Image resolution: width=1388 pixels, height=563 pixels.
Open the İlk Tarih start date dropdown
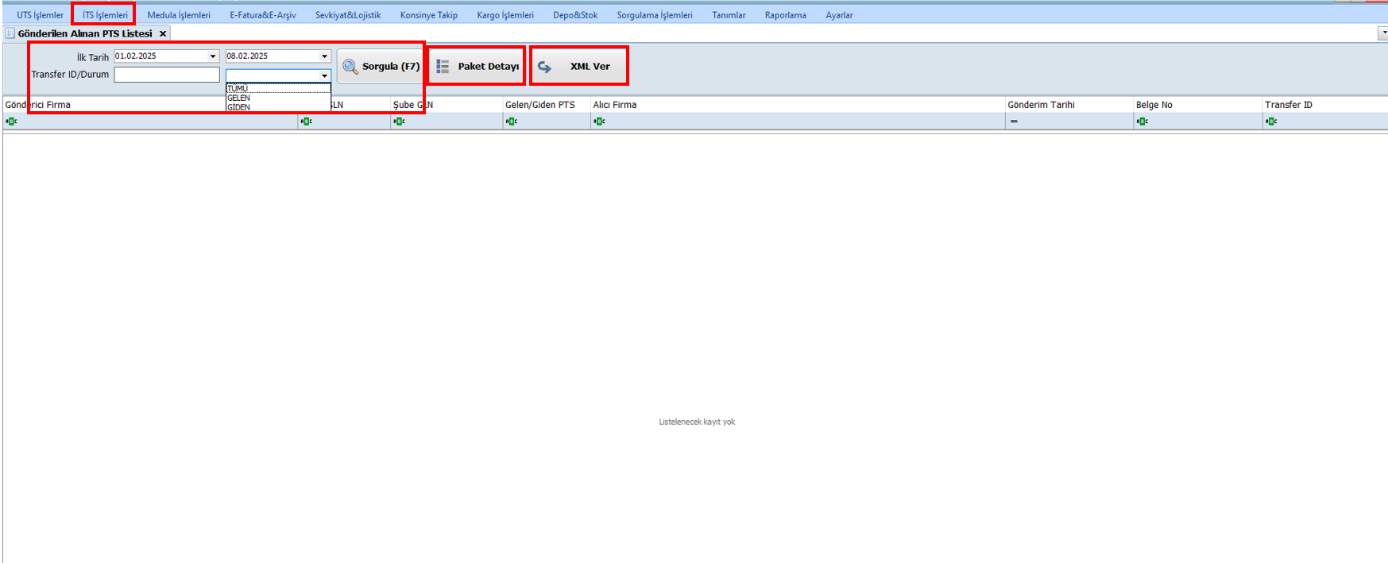[x=213, y=57]
